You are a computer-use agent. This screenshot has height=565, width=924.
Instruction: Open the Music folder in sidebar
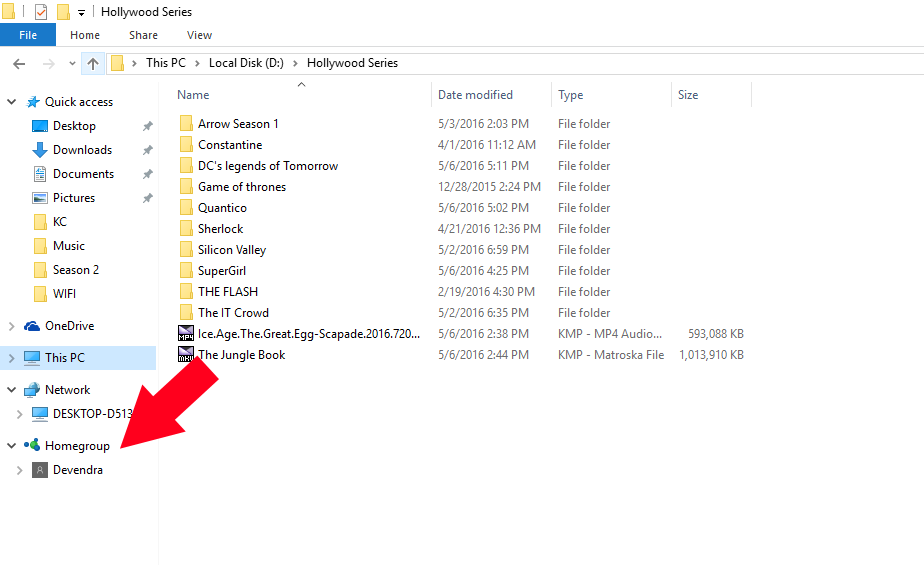[68, 246]
